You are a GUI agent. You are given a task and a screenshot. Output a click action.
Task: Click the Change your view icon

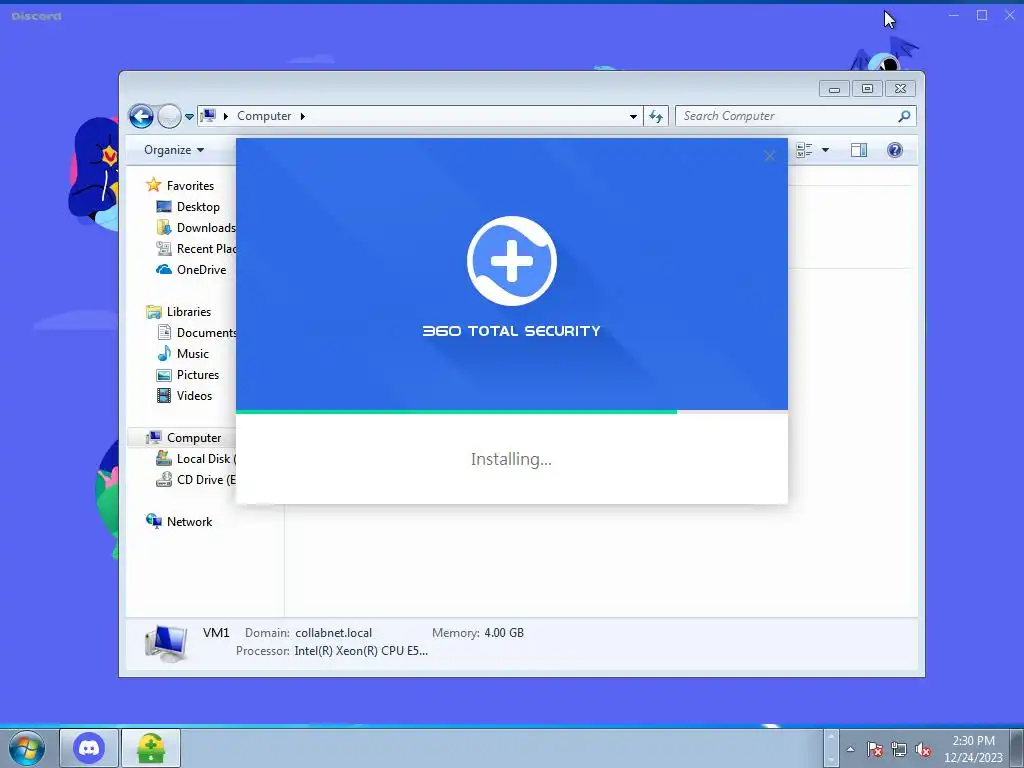tap(804, 150)
